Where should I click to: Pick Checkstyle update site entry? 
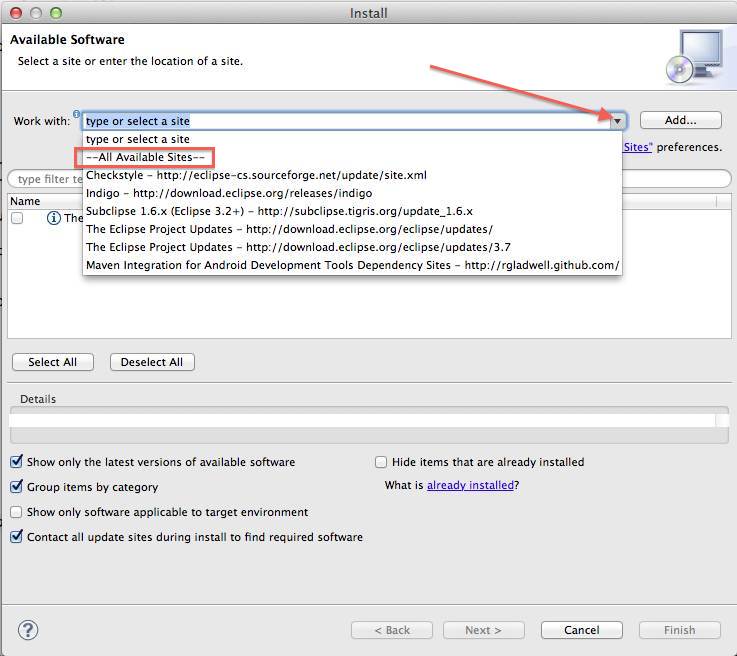tap(256, 175)
